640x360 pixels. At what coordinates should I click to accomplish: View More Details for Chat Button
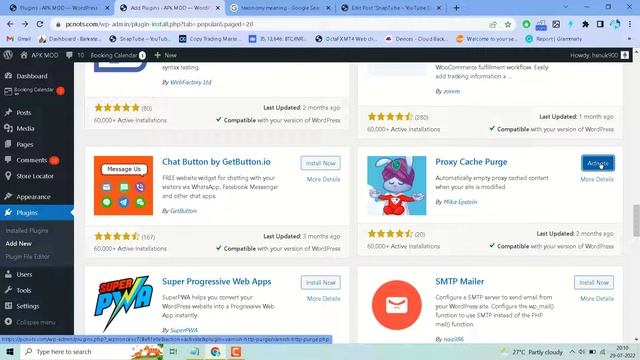coord(323,179)
